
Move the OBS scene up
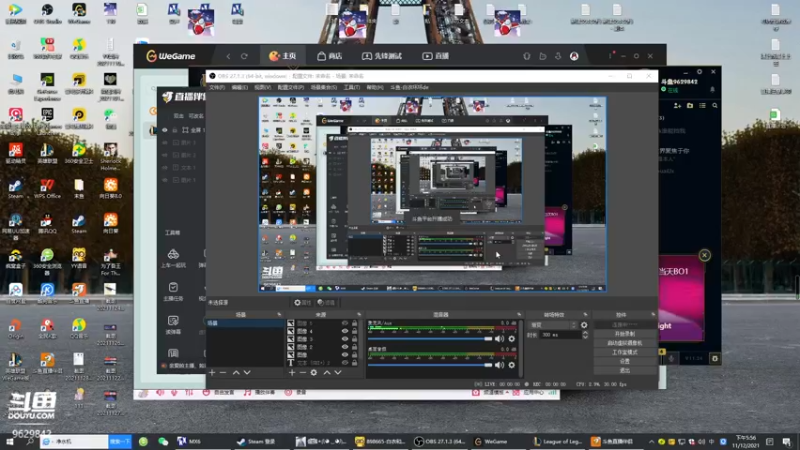236,373
